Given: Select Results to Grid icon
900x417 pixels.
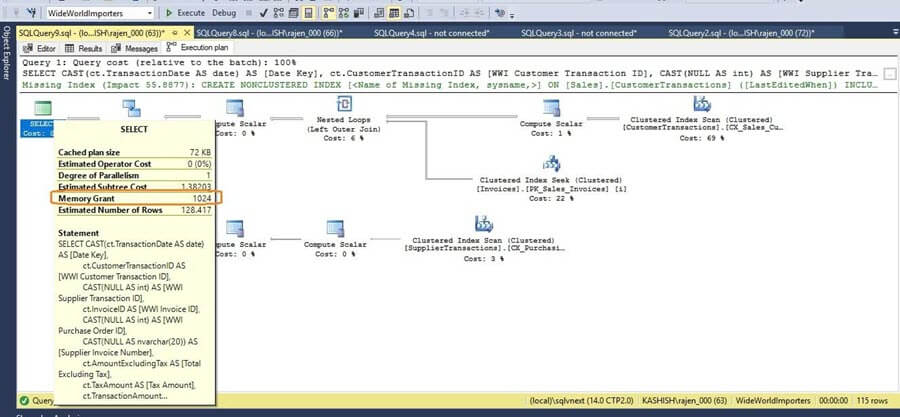Looking at the screenshot, I should 394,13.
